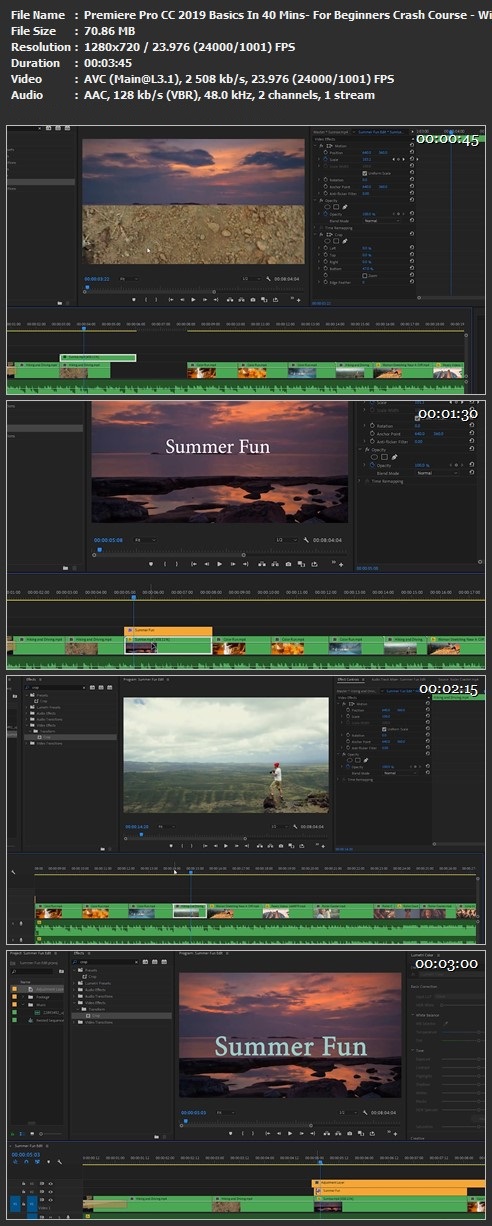The width and height of the screenshot is (492, 1226).
Task: Click wrench settings icon in 00:01:30 monitor
Action: [x=304, y=540]
